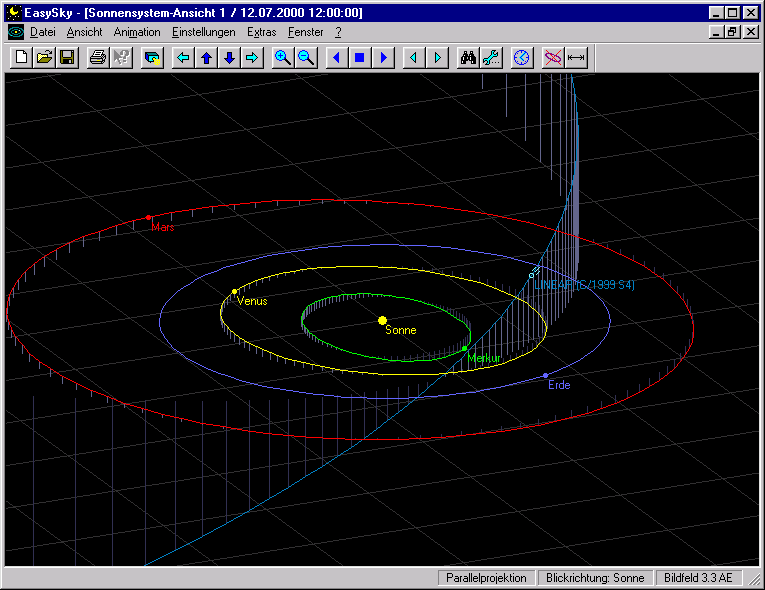Viewport: 765px width, 590px height.
Task: Rotate view left with the cyan arrow
Action: click(x=183, y=58)
